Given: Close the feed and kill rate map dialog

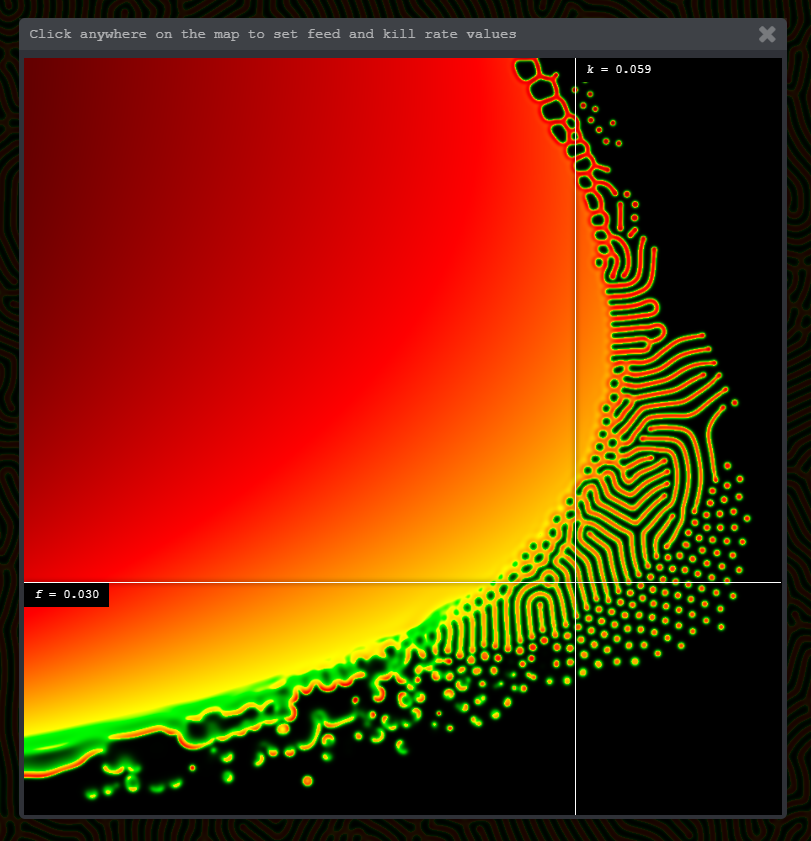Looking at the screenshot, I should coord(767,34).
